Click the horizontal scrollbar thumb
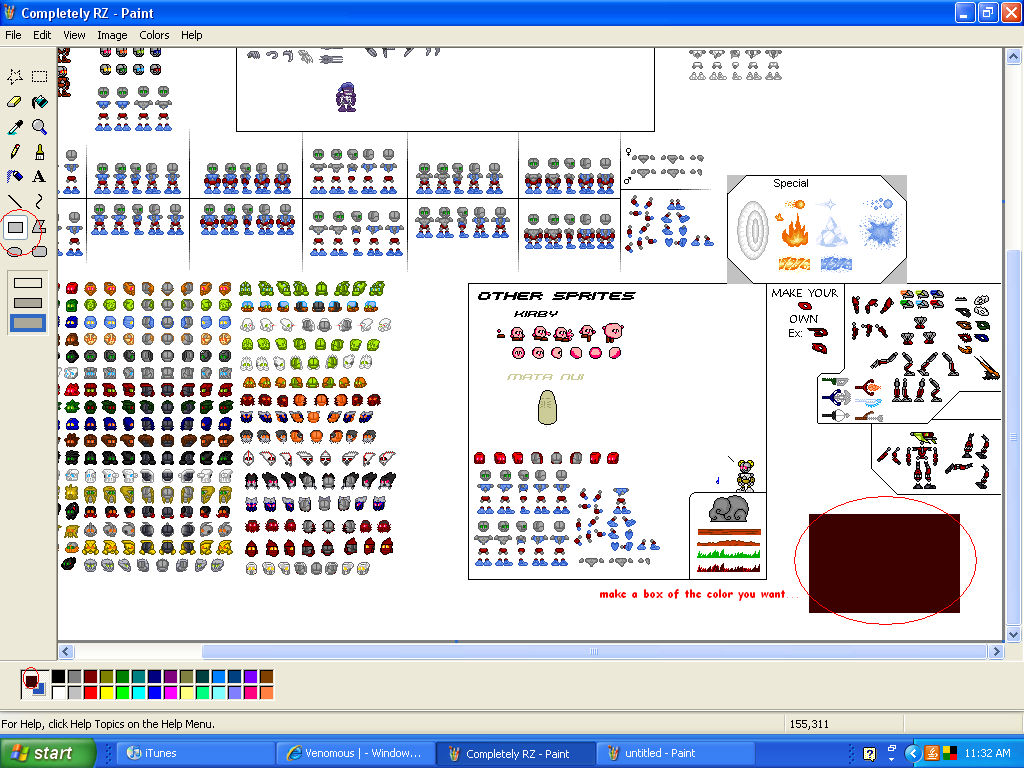 point(594,651)
